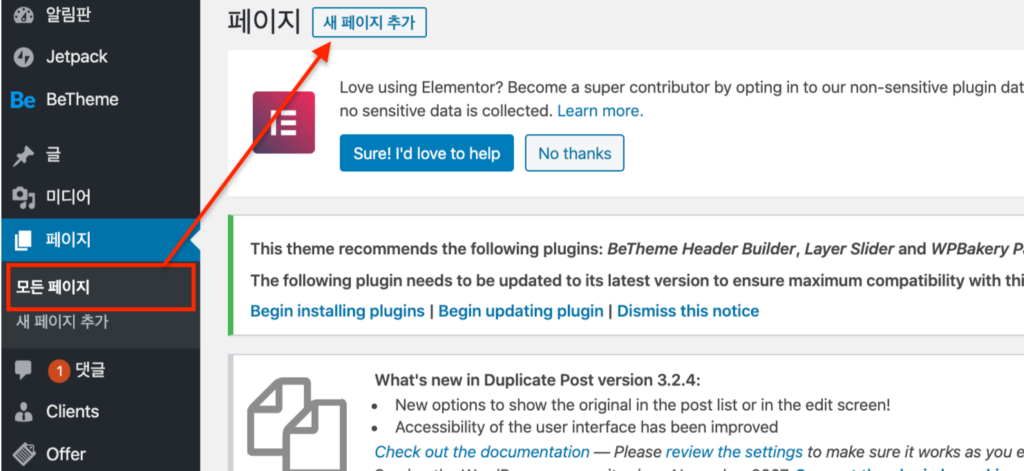This screenshot has width=1024, height=471.
Task: Open Check out the documentation link
Action: coord(482,452)
